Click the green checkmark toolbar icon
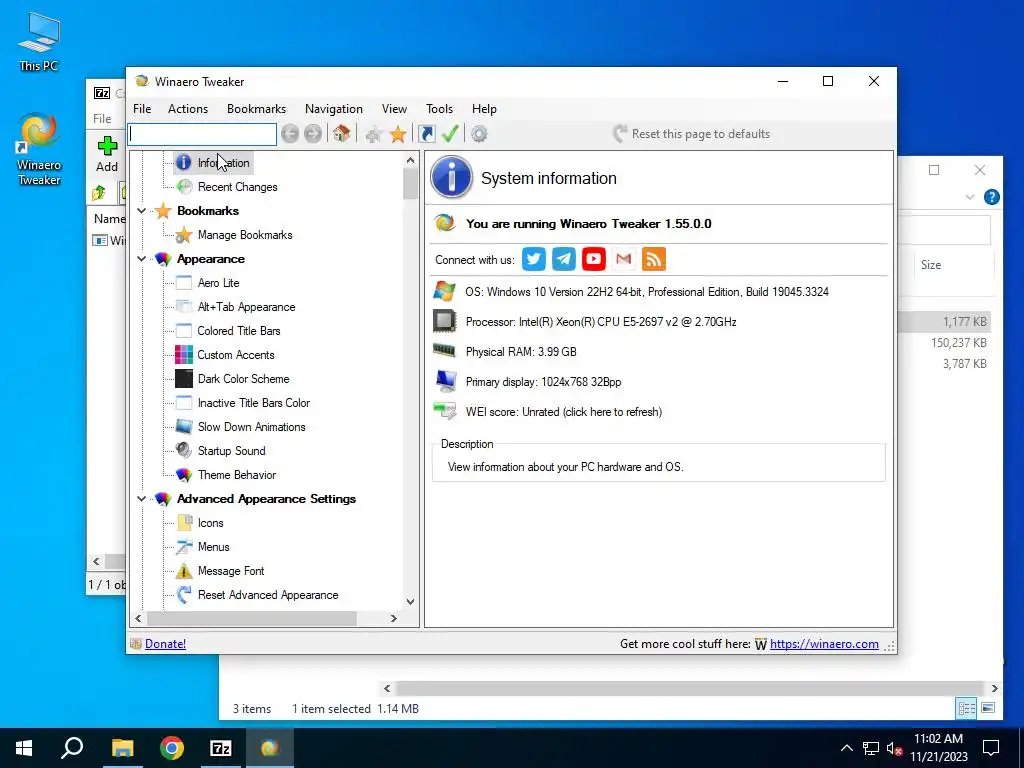The image size is (1024, 768). (x=450, y=134)
